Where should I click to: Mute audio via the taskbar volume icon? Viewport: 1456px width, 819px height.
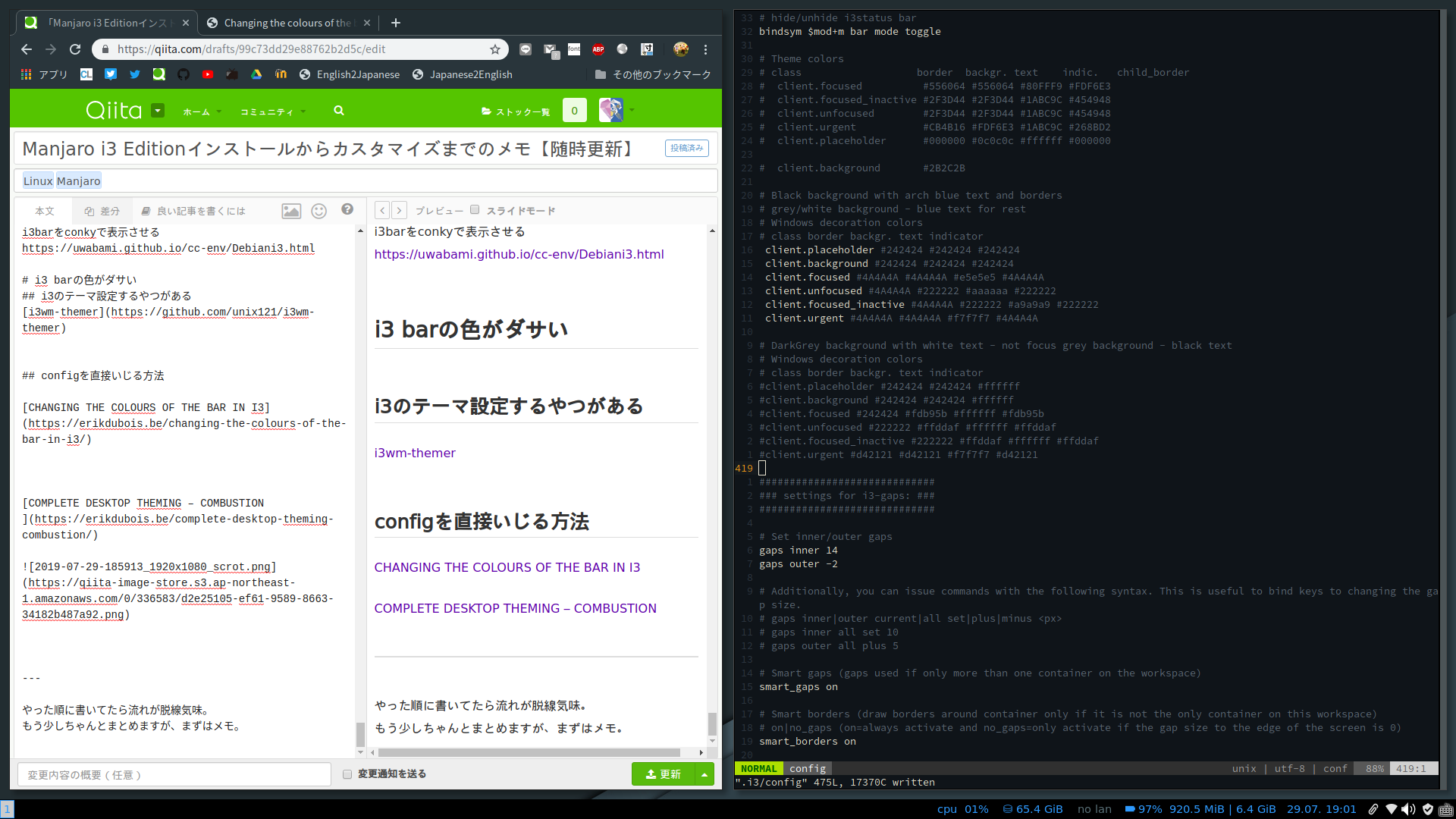[x=1408, y=808]
